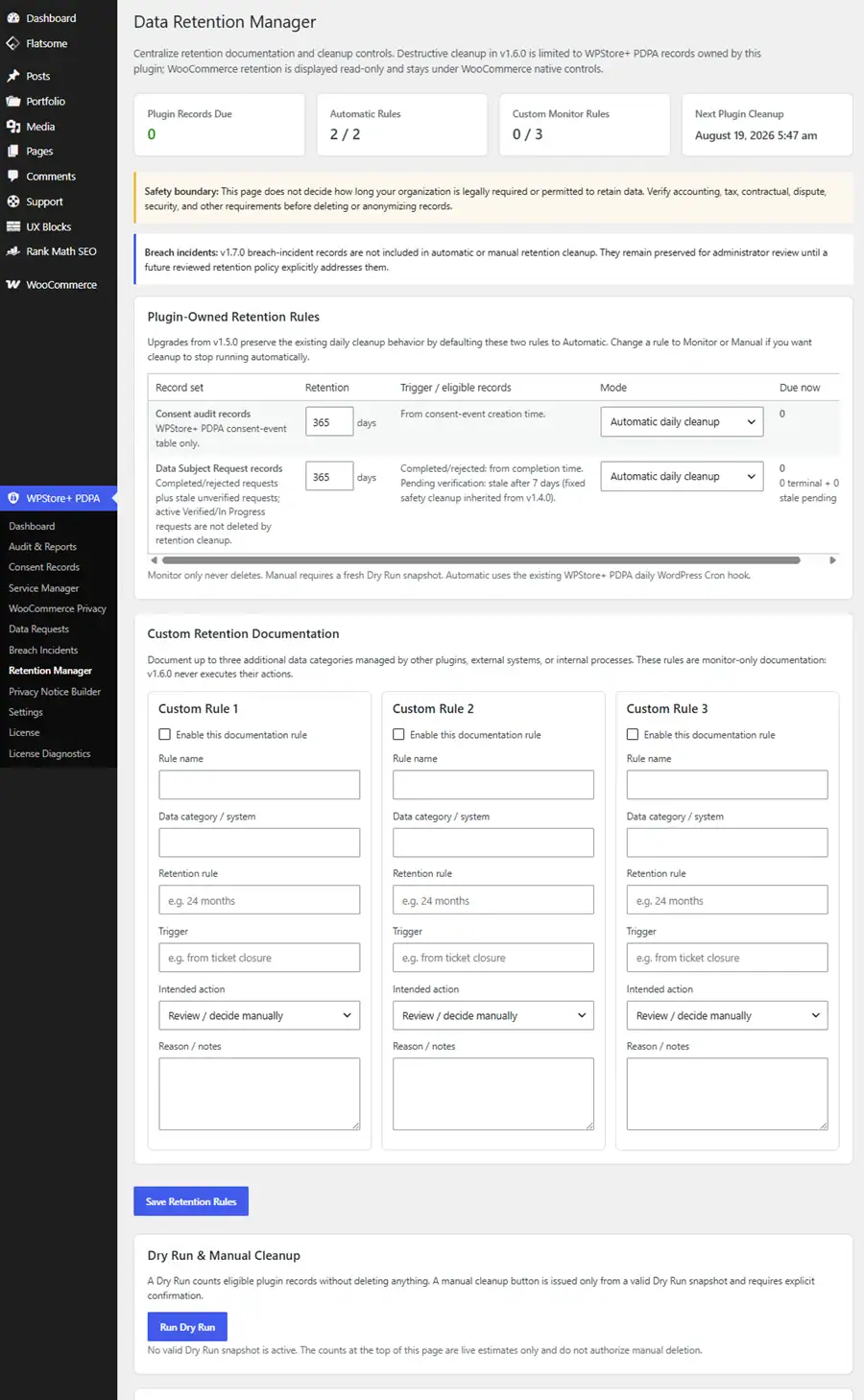Click the right arrow of rules table scrollbar

pyautogui.click(x=833, y=559)
